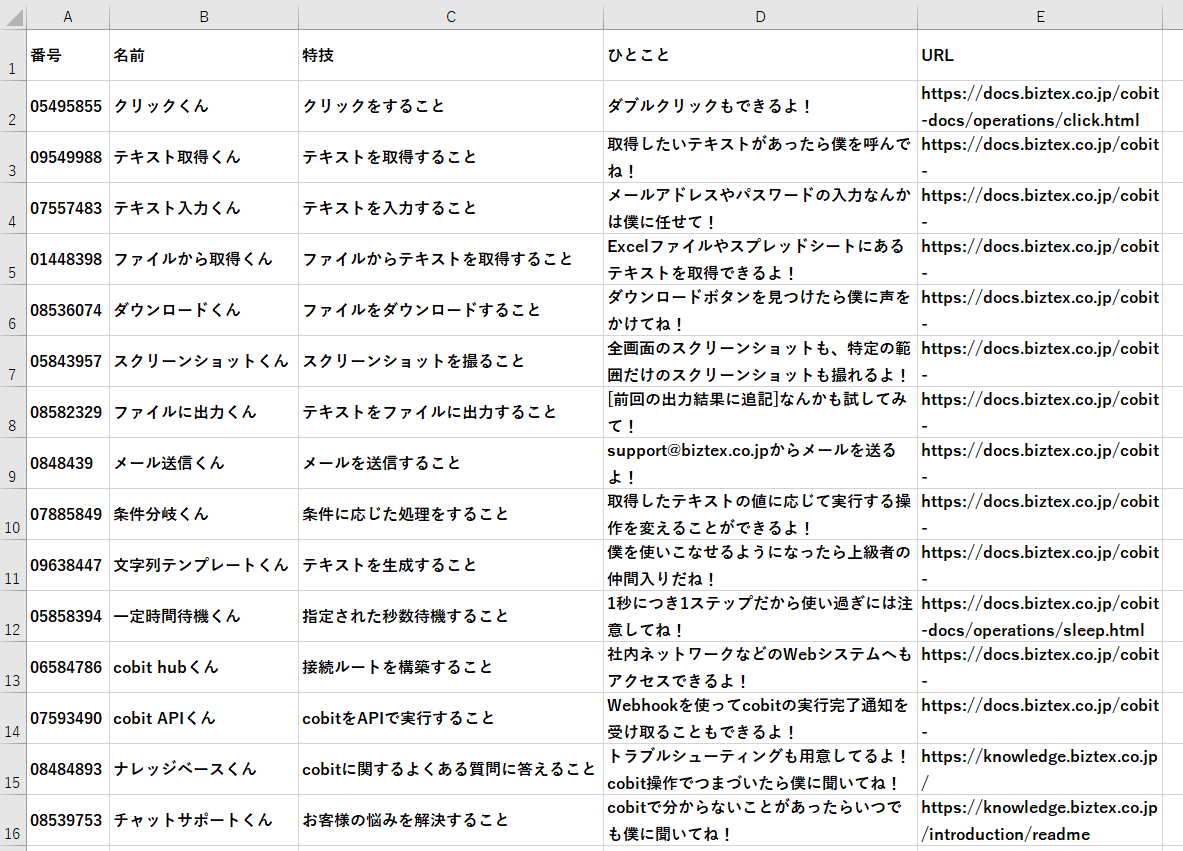This screenshot has height=851, width=1183.
Task: Select cell with number 05858394
Action: click(x=68, y=616)
